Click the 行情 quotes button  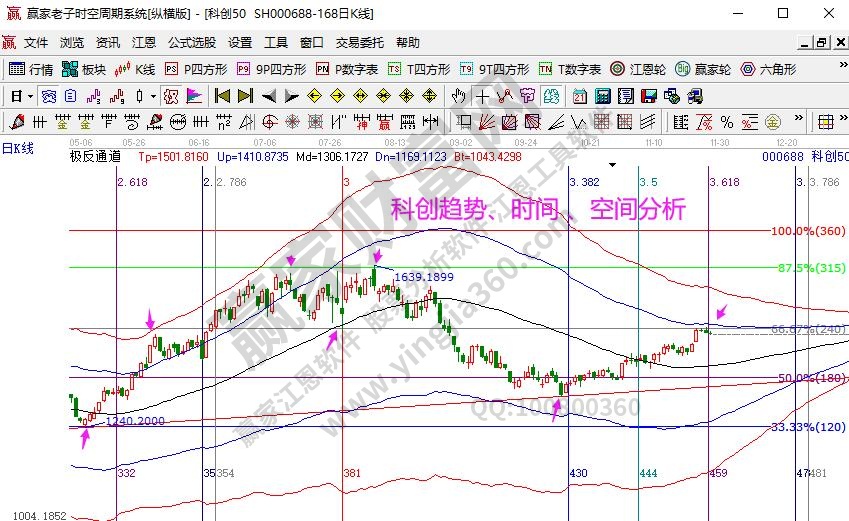click(x=31, y=70)
